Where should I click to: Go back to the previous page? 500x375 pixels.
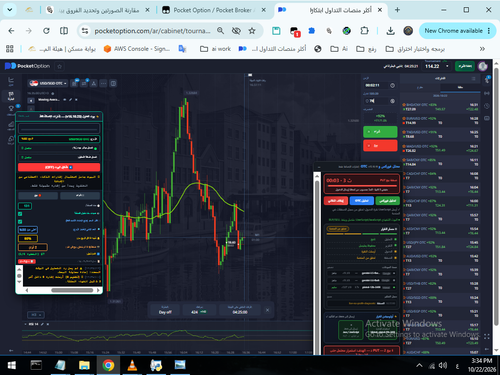11,31
